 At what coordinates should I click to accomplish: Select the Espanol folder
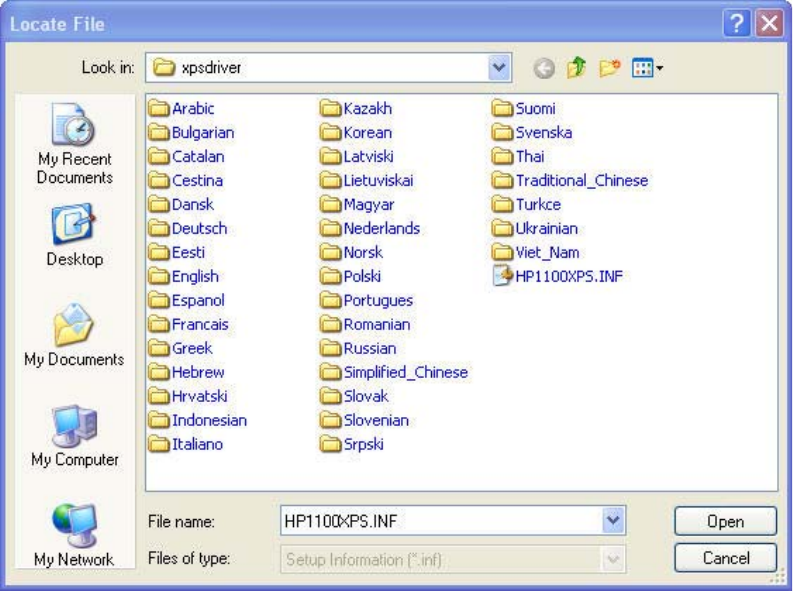click(186, 300)
